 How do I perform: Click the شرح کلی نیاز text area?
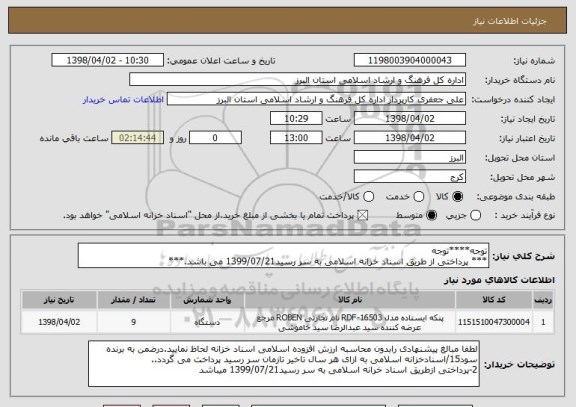[283, 255]
